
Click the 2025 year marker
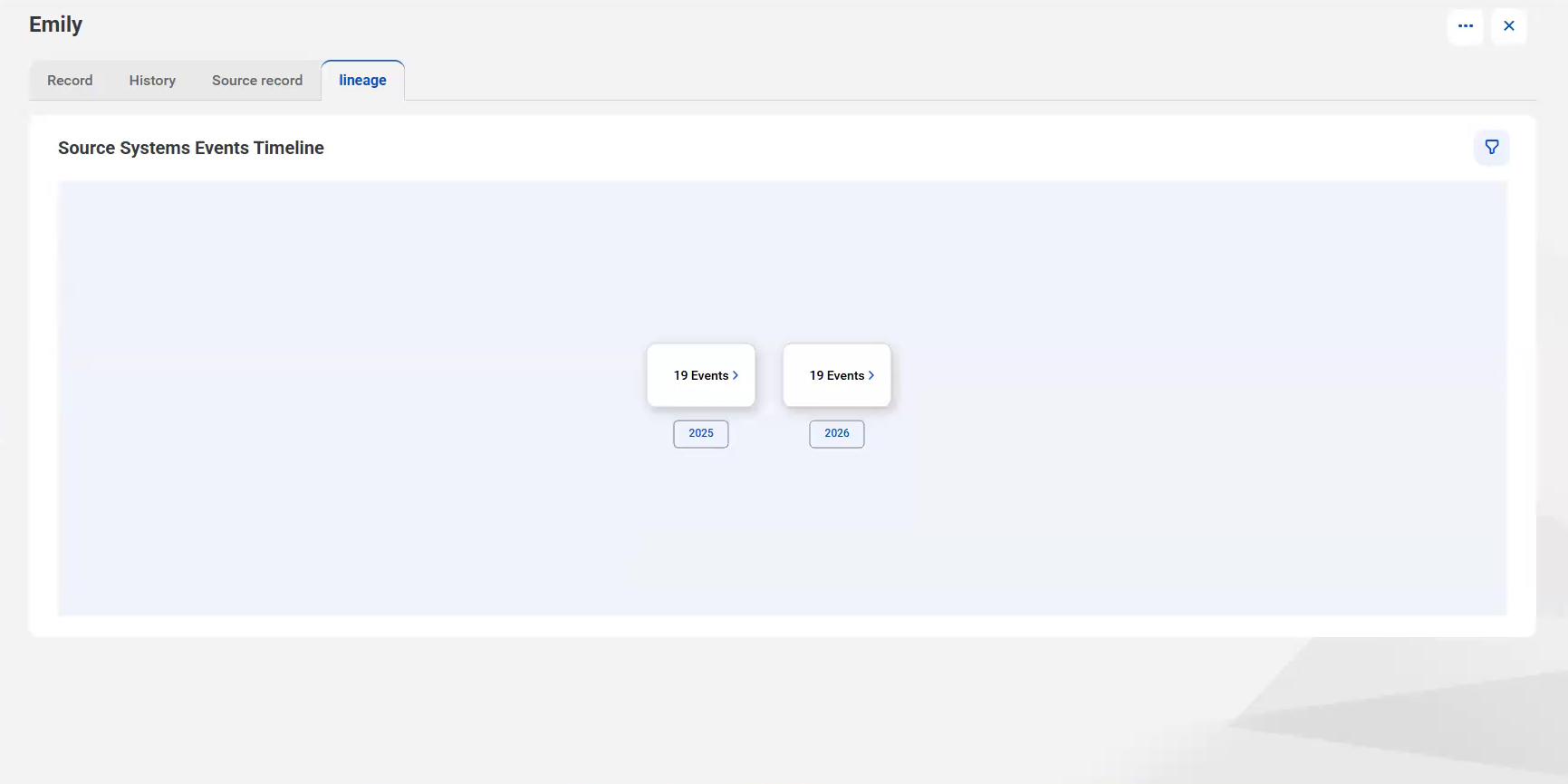(x=701, y=433)
